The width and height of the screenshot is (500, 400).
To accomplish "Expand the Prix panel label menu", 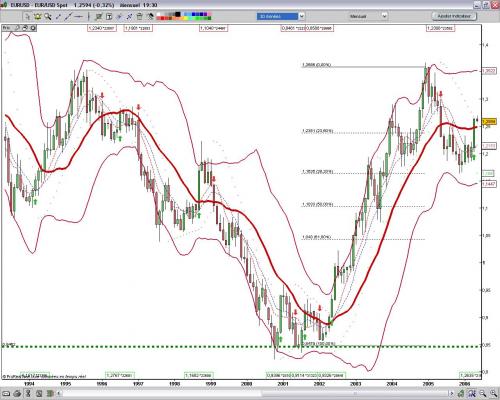I will tap(7, 28).
